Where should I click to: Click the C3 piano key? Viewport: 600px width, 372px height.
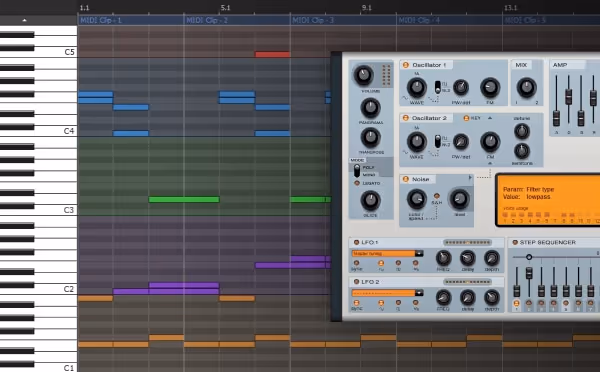(38, 210)
